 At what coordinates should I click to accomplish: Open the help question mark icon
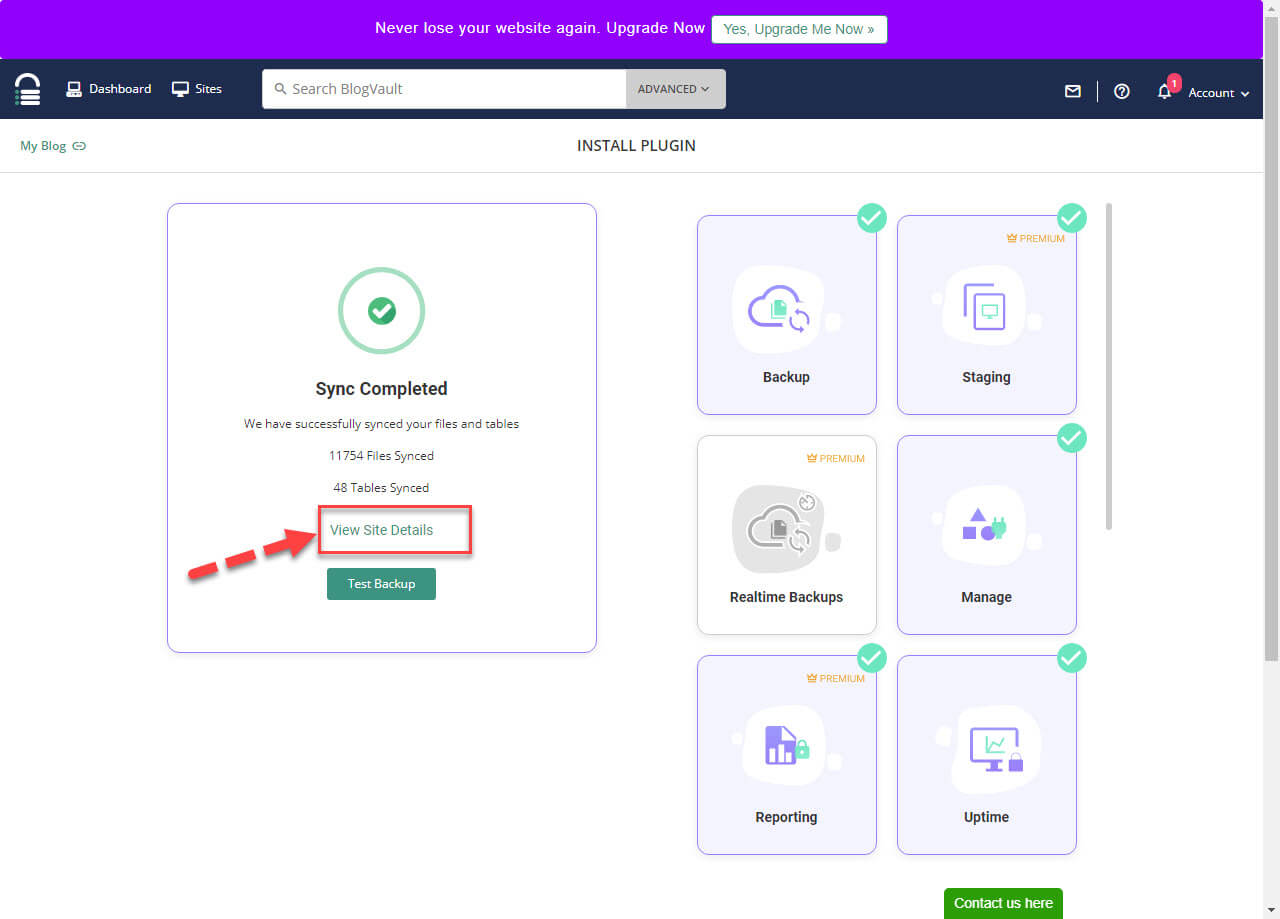(x=1122, y=91)
